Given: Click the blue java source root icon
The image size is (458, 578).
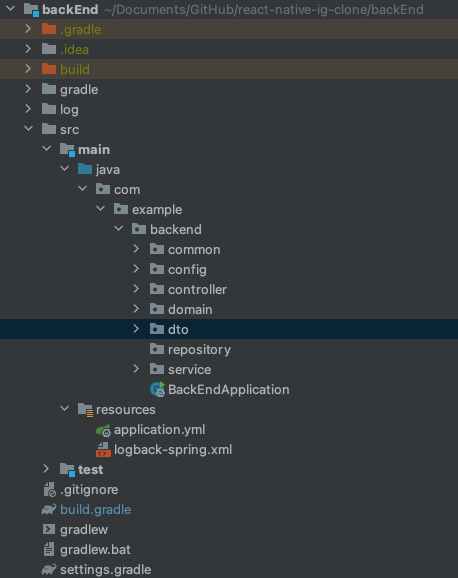Looking at the screenshot, I should [85, 169].
